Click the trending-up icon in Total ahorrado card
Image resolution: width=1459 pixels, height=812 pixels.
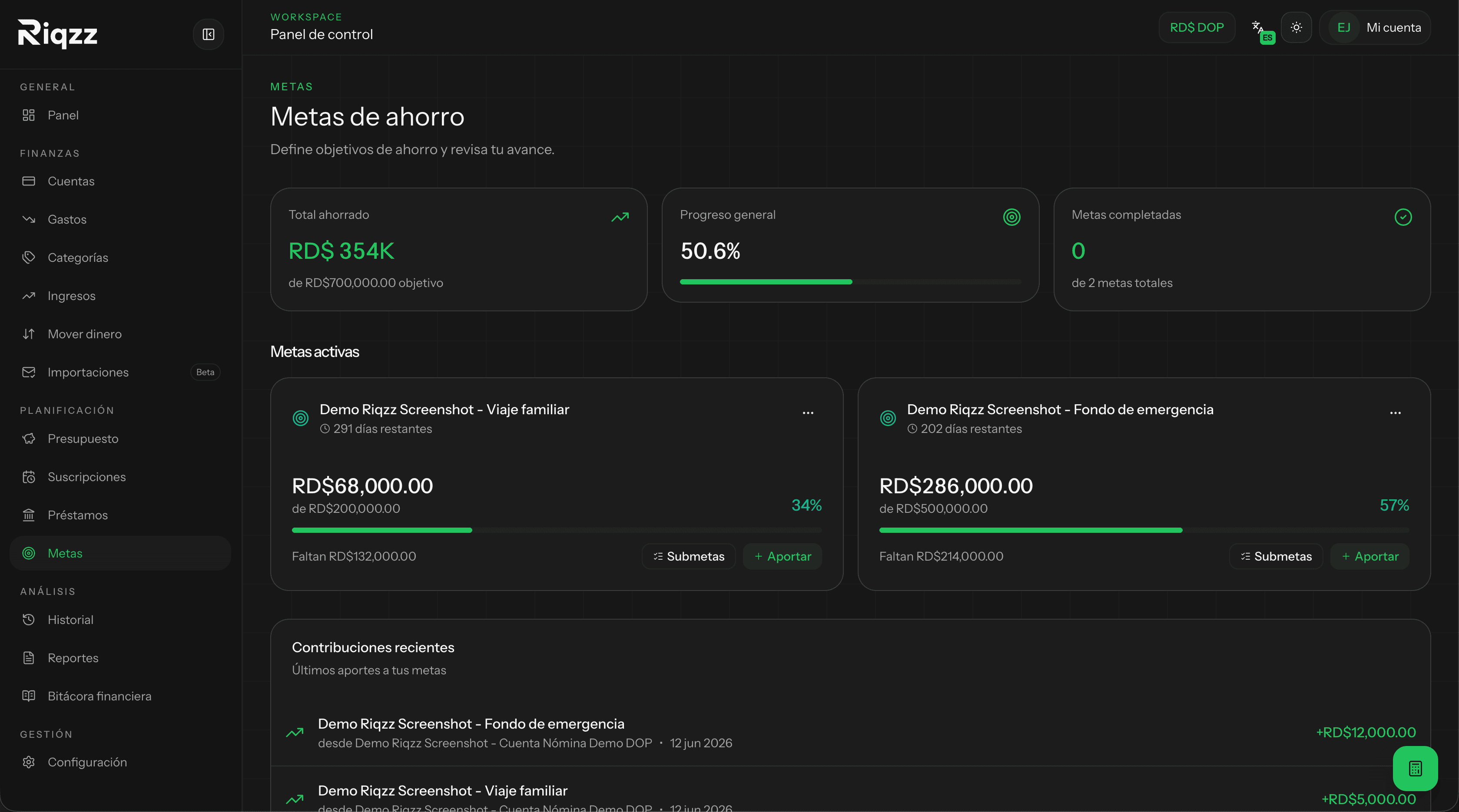pos(620,217)
